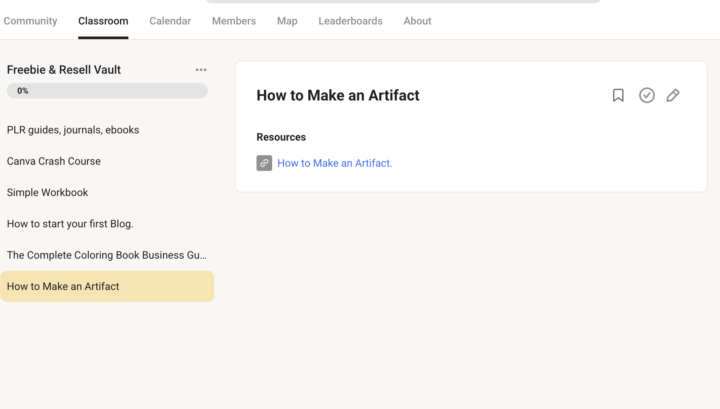Open the three-dot menu beside Freebie & Resell Vault
The image size is (720, 409).
click(x=201, y=70)
